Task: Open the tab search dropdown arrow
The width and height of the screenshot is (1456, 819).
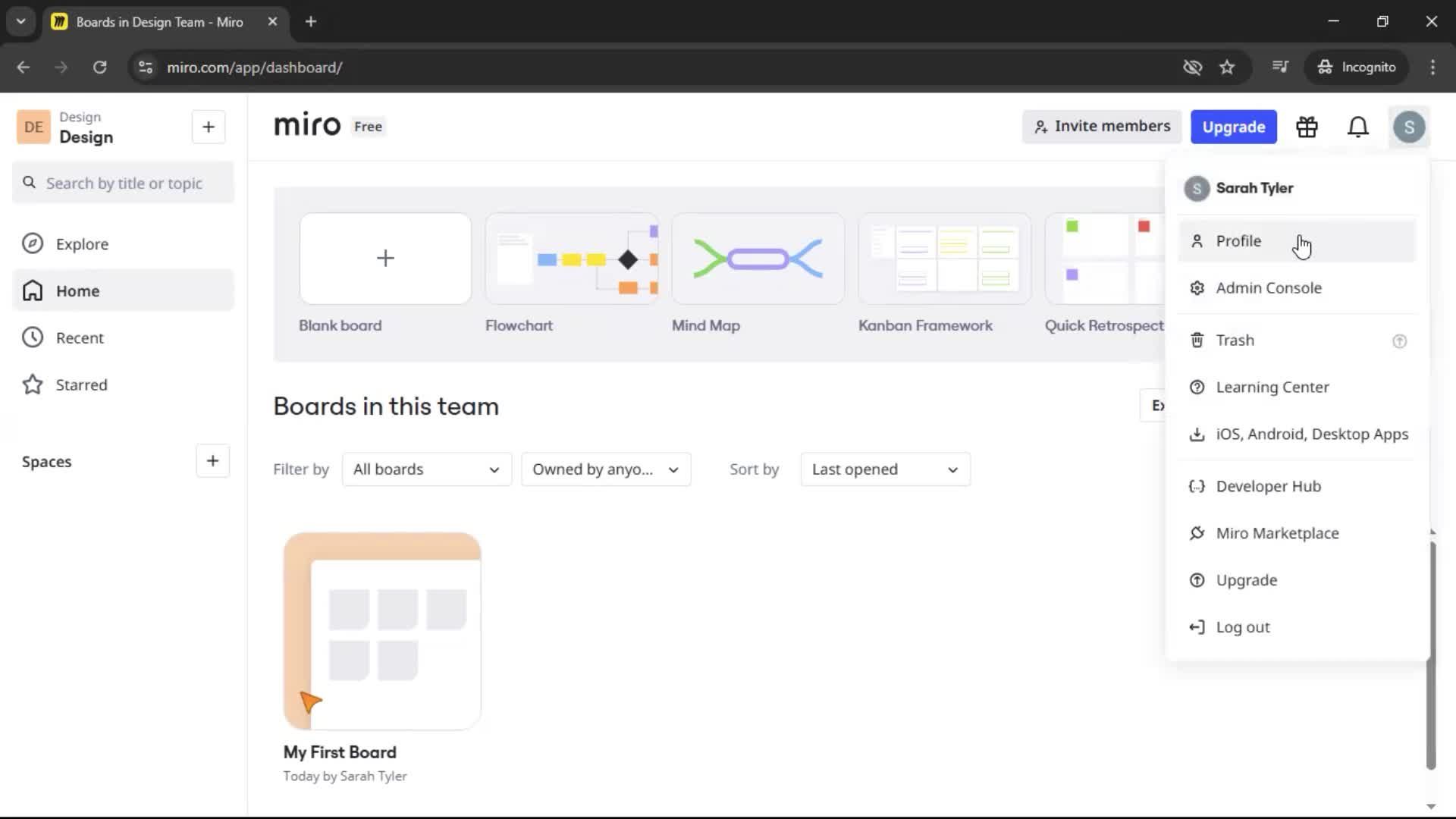Action: (20, 21)
